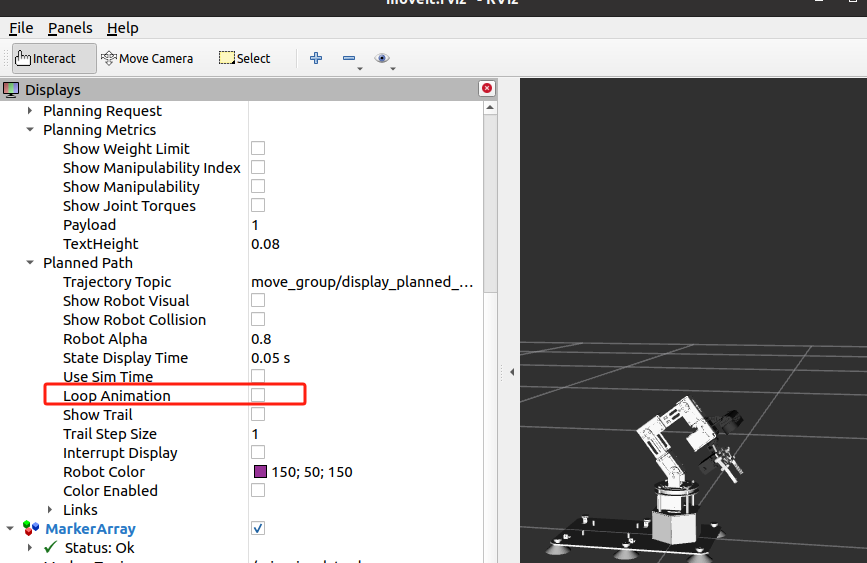Enable Show Weight Limit checkbox
867x563 pixels.
click(258, 148)
